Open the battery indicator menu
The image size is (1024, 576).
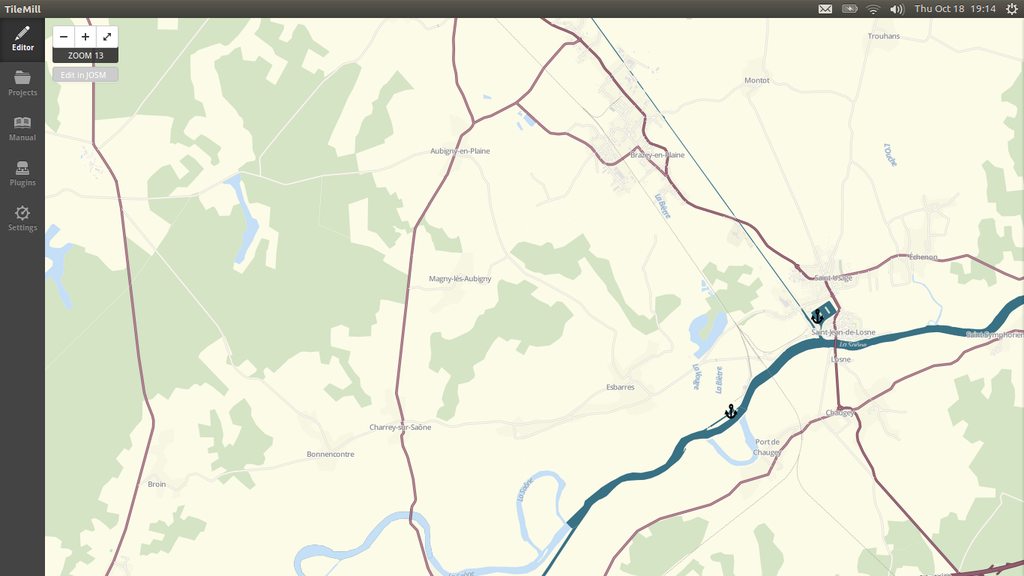coord(850,9)
